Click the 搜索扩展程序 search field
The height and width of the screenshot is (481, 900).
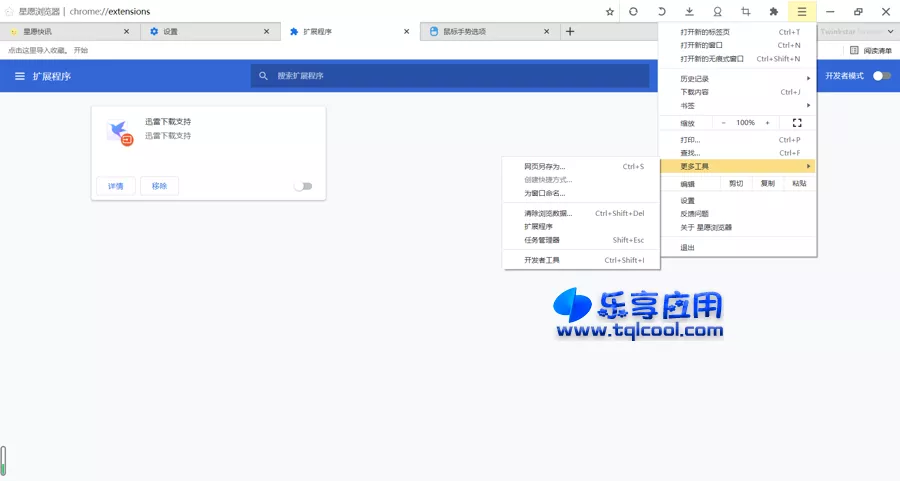tap(450, 76)
